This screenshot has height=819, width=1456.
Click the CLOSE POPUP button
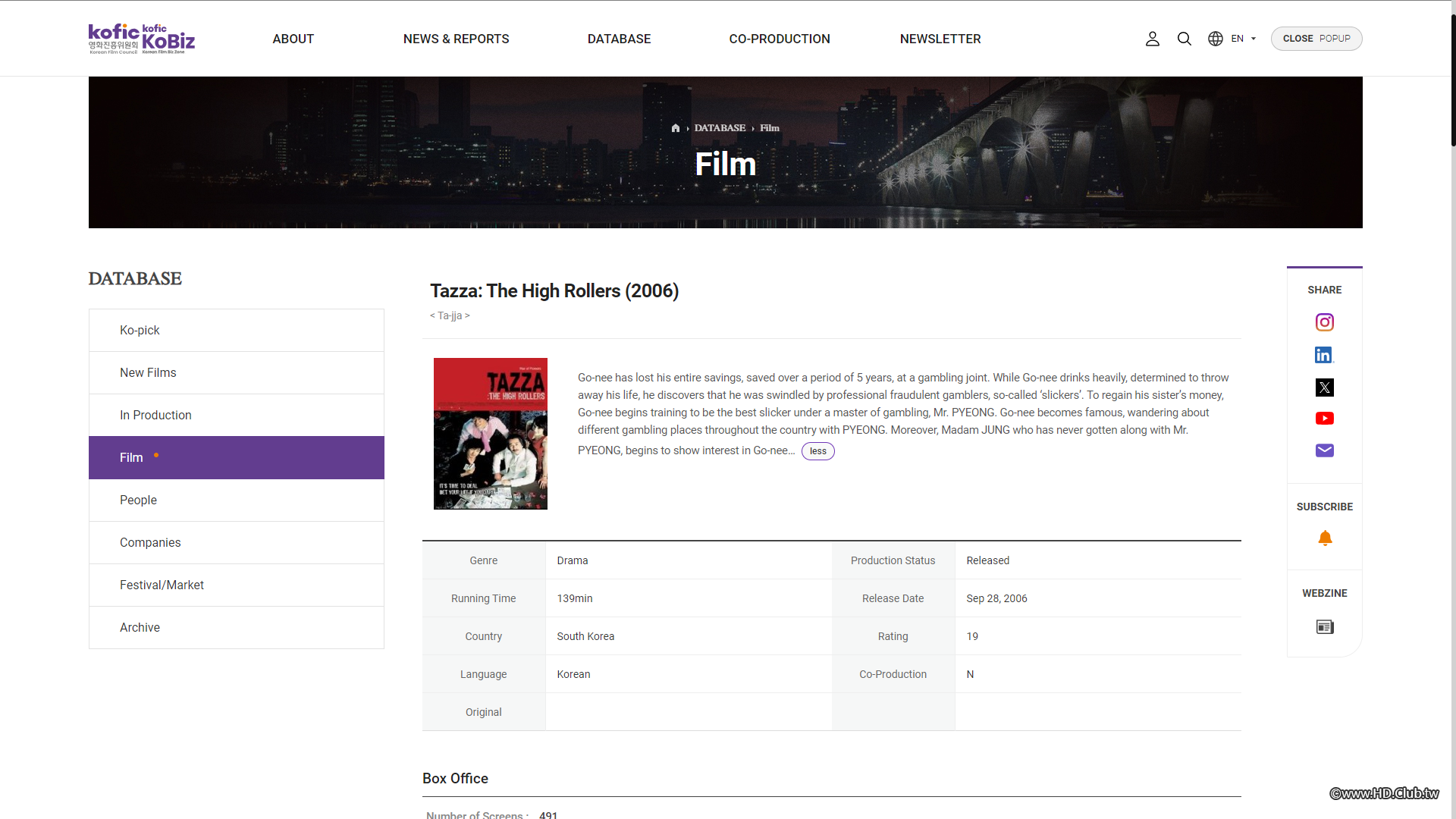[1316, 38]
